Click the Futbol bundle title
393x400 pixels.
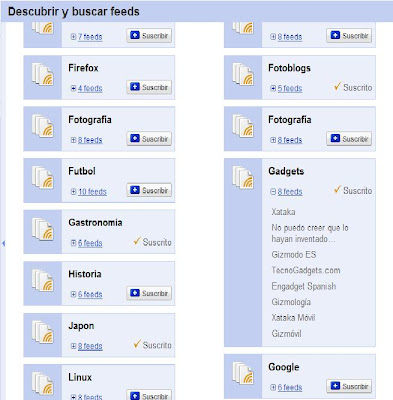point(82,171)
